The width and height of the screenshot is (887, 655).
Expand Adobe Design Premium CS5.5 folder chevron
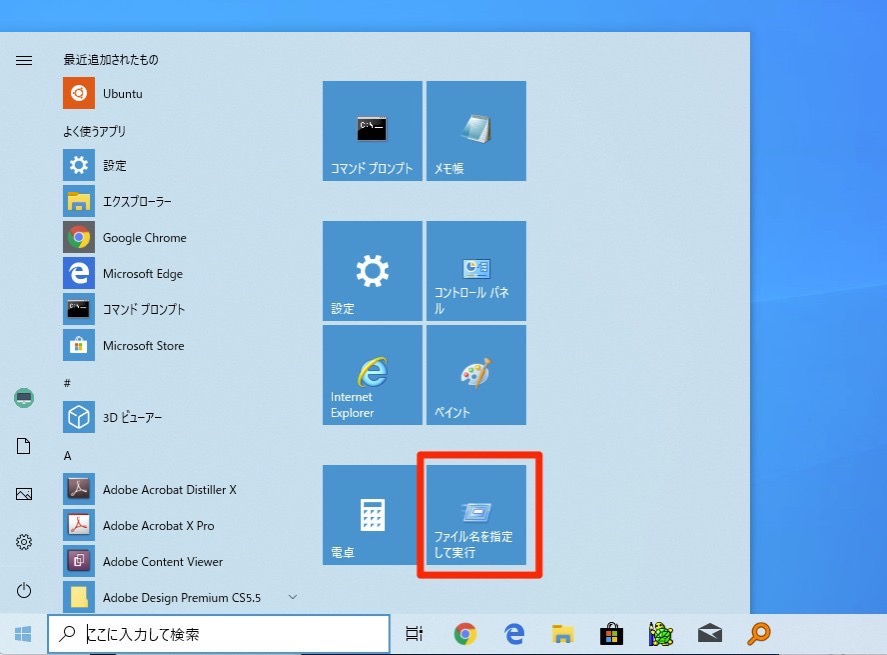(x=292, y=597)
